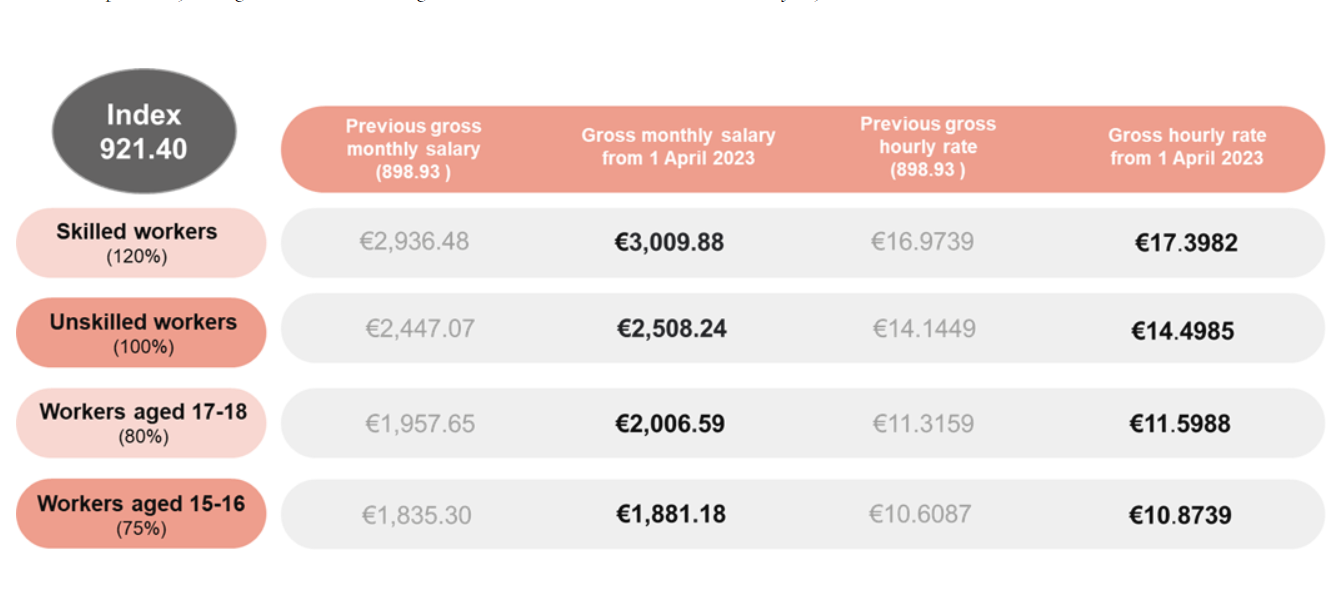Select the Skilled workers (120%) label

(140, 242)
